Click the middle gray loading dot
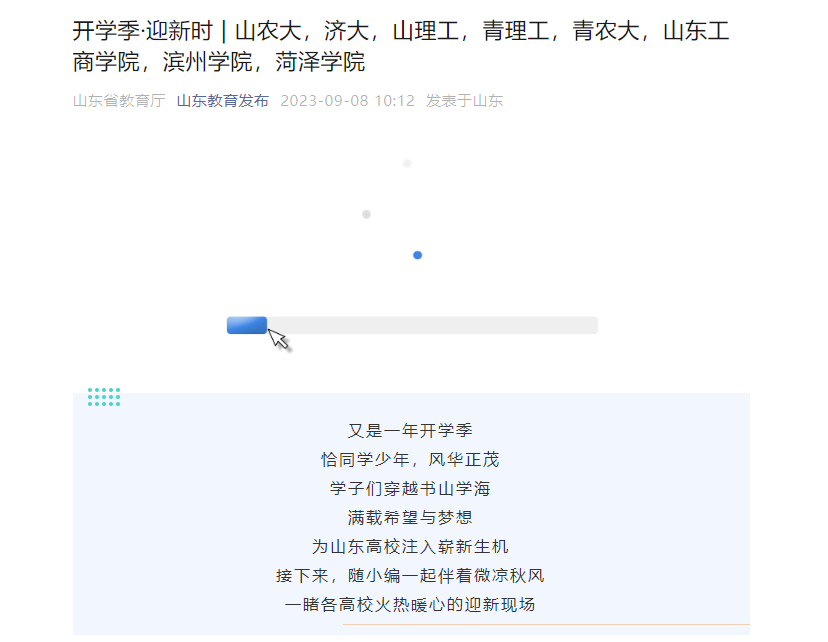 pyautogui.click(x=367, y=214)
